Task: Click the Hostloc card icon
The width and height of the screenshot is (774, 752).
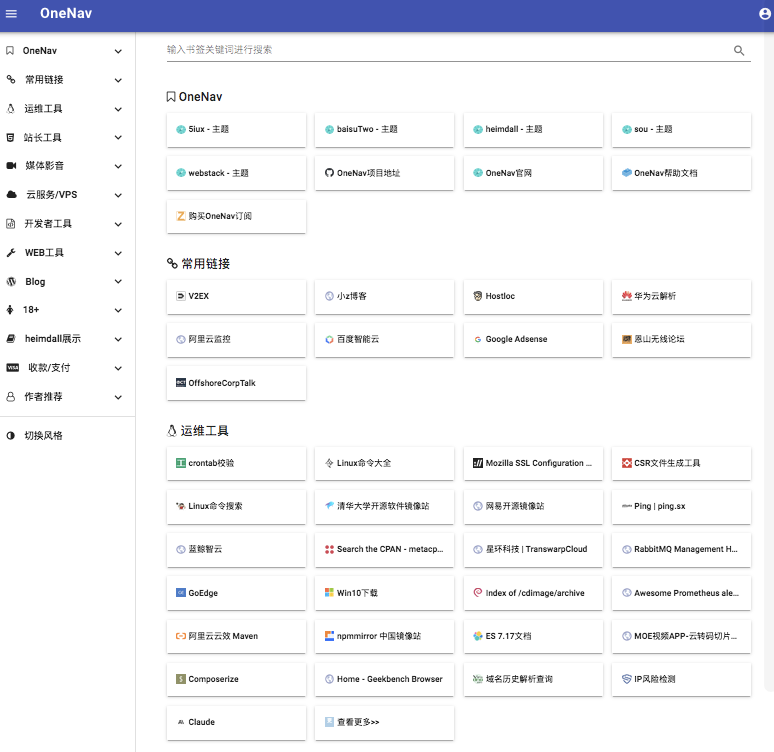Action: tap(477, 296)
